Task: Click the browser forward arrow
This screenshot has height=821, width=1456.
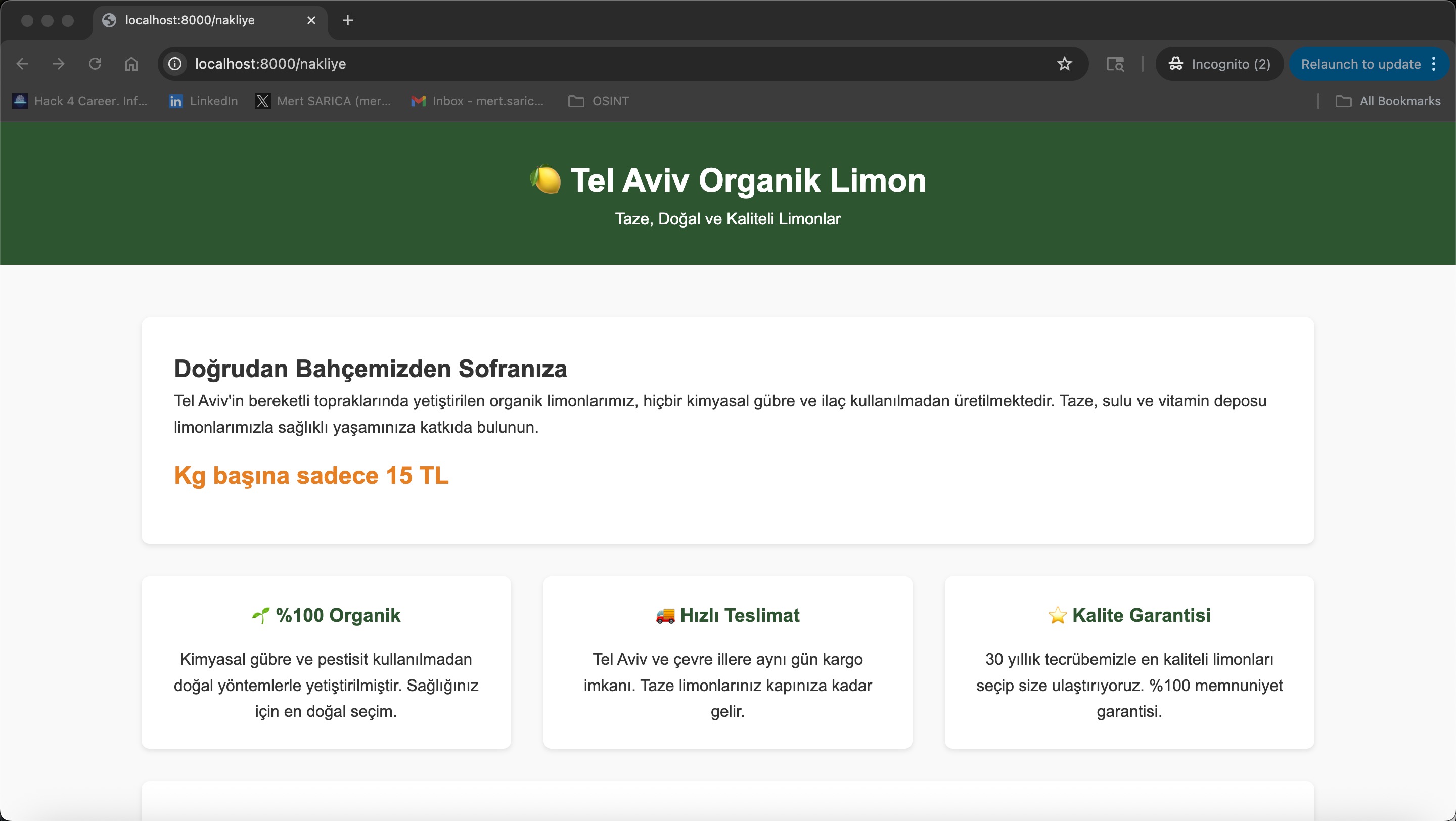Action: coord(58,64)
